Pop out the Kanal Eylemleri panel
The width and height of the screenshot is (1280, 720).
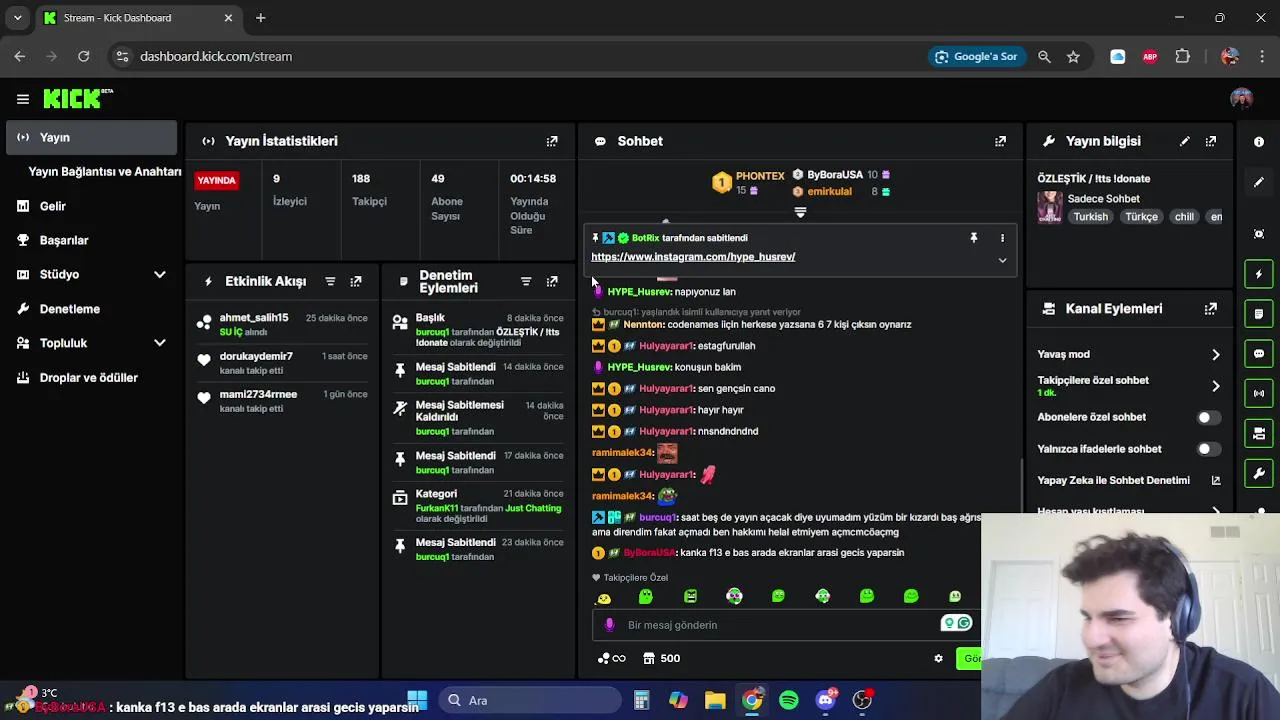point(1211,309)
